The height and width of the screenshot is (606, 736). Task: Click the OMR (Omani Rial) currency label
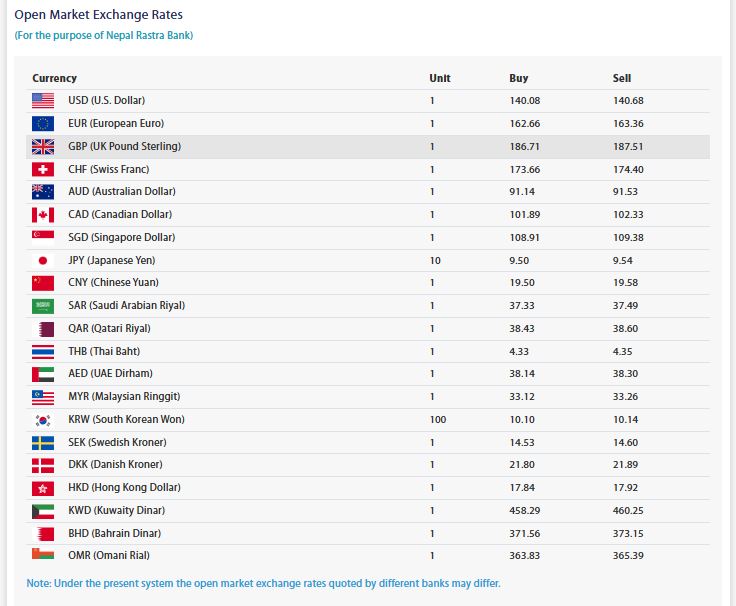pyautogui.click(x=109, y=556)
